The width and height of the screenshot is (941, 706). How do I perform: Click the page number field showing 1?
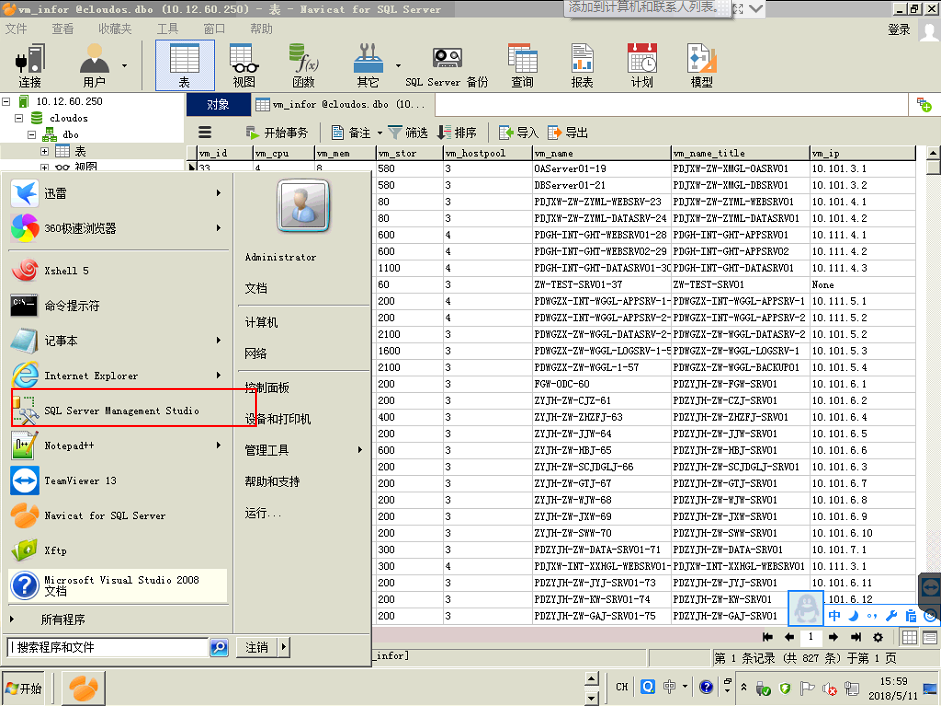(811, 637)
